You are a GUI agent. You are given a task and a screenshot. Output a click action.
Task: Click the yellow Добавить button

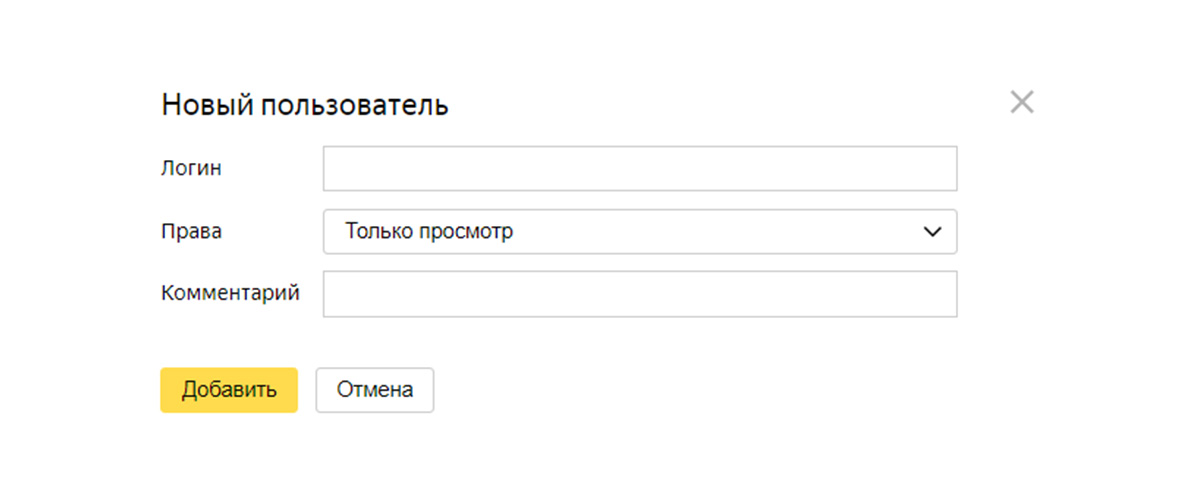click(x=229, y=390)
